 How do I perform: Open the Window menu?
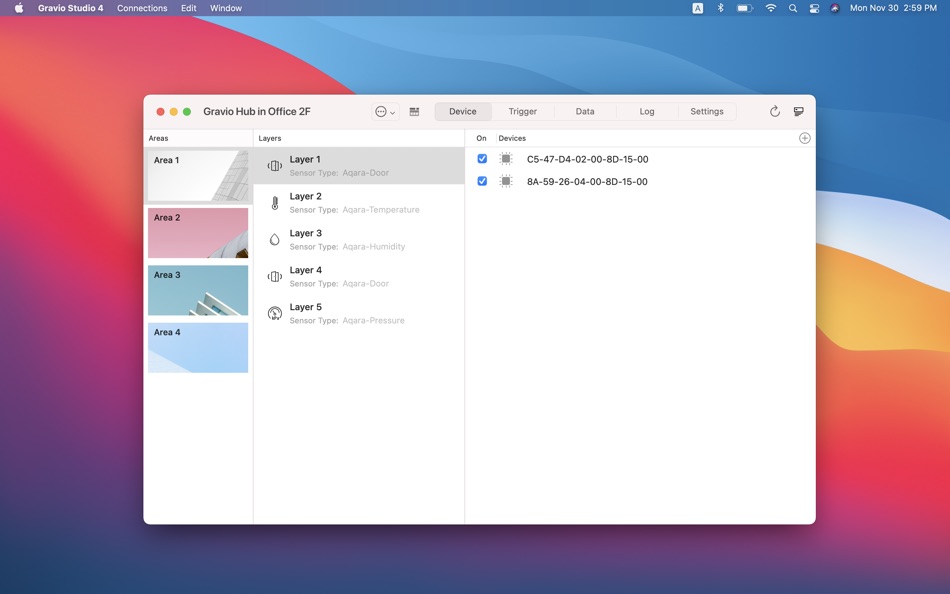pyautogui.click(x=225, y=8)
